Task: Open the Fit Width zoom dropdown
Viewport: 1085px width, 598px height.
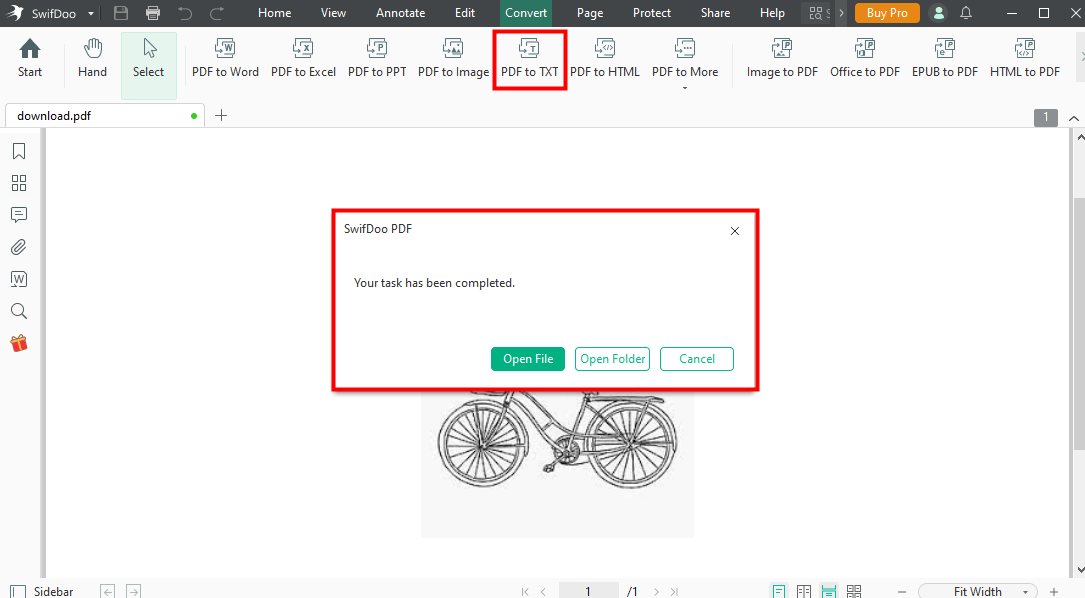Action: click(x=978, y=592)
